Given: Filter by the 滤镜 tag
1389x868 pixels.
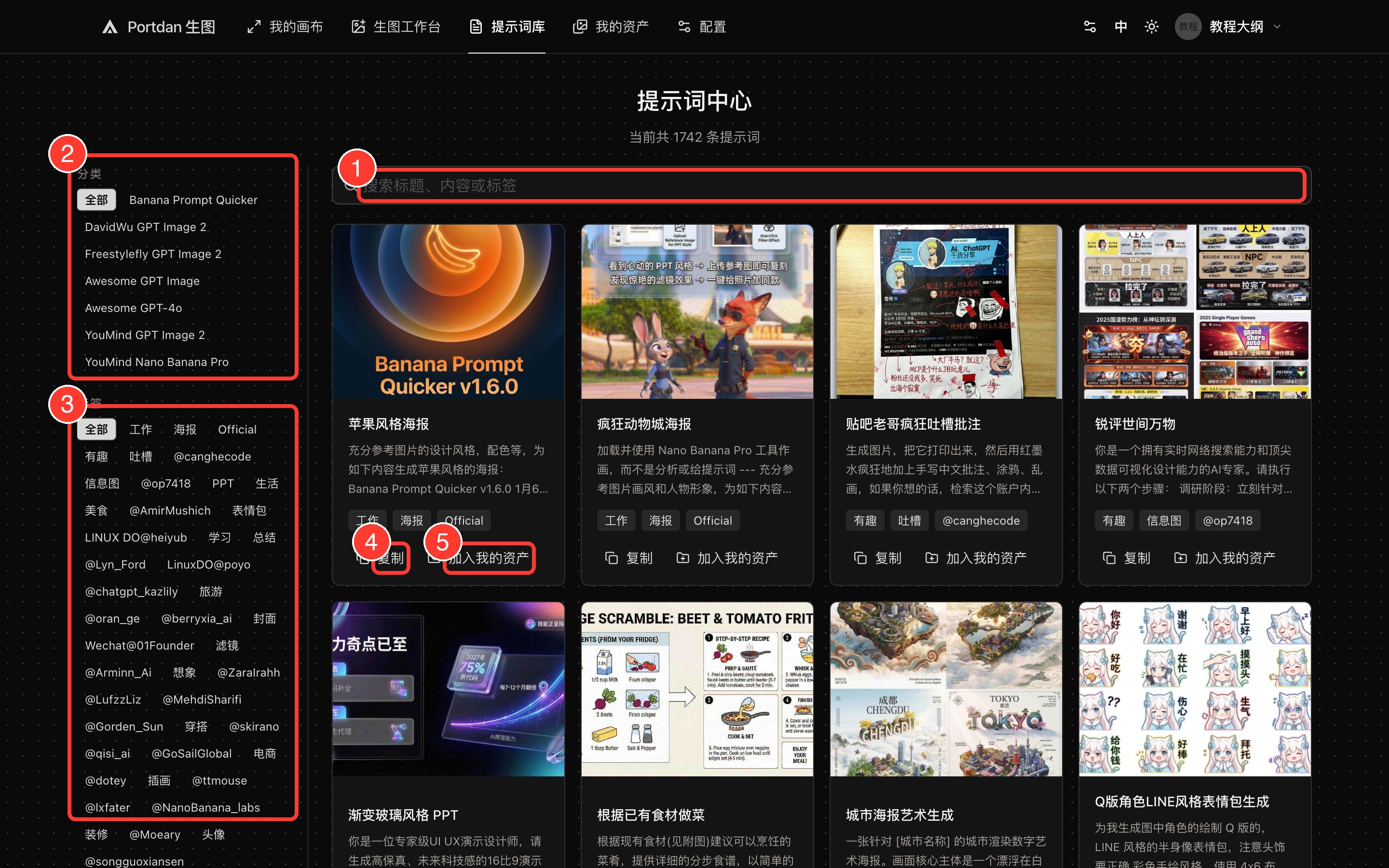Looking at the screenshot, I should 227,645.
